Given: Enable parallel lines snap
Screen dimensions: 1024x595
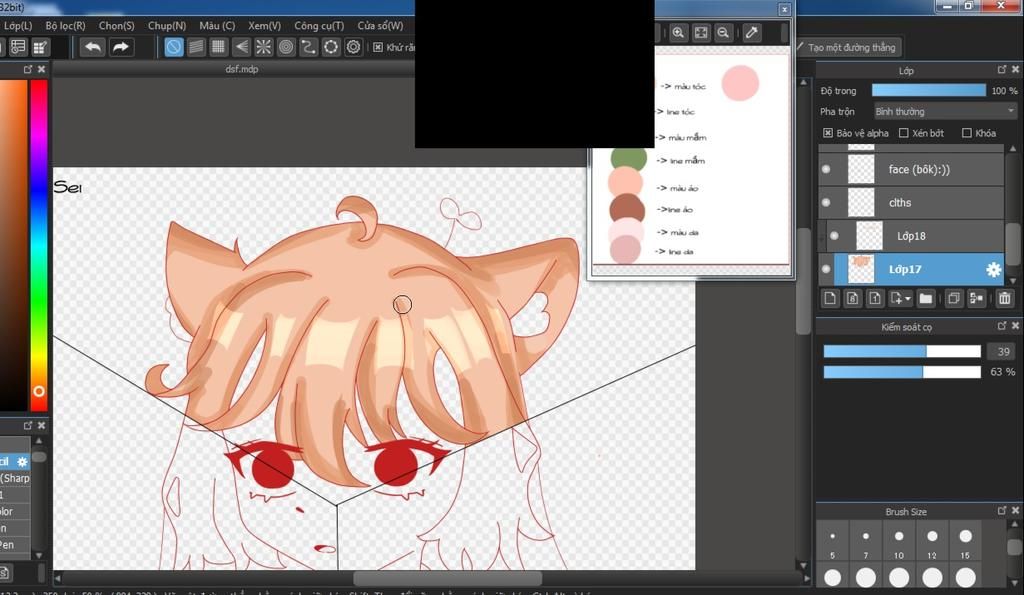Looking at the screenshot, I should [x=196, y=47].
